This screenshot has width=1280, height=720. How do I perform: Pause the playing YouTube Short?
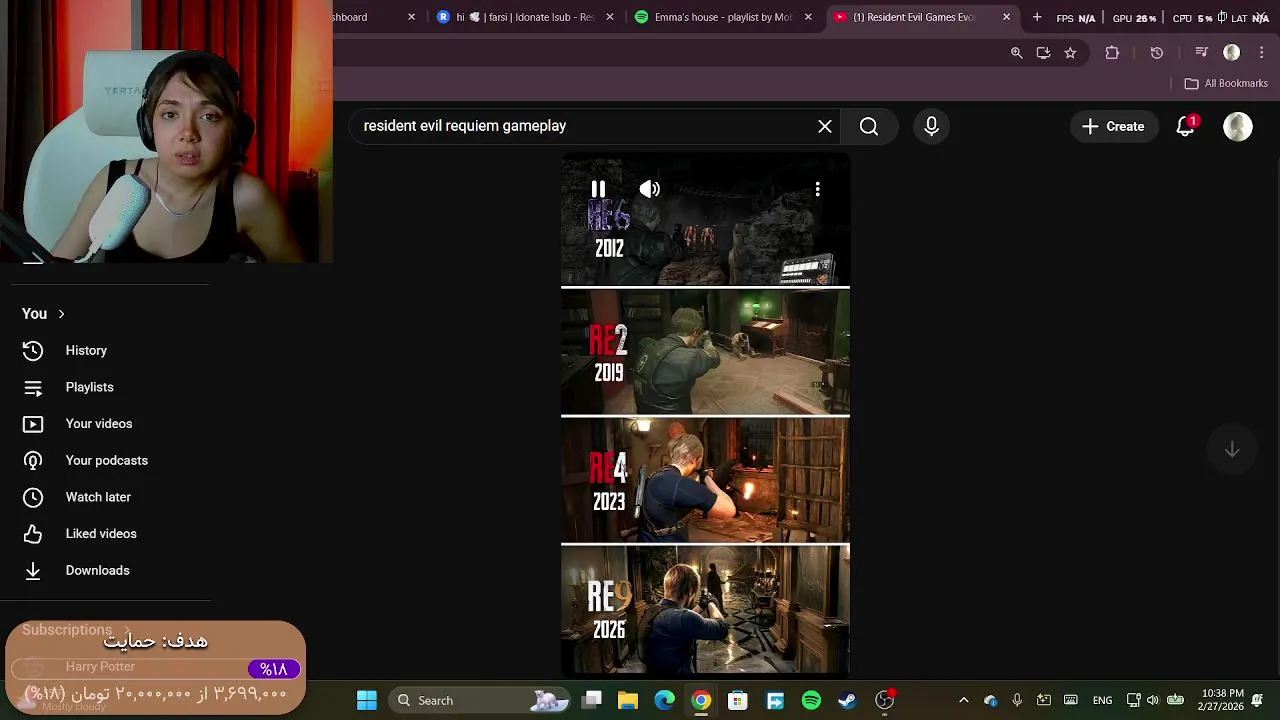click(598, 189)
